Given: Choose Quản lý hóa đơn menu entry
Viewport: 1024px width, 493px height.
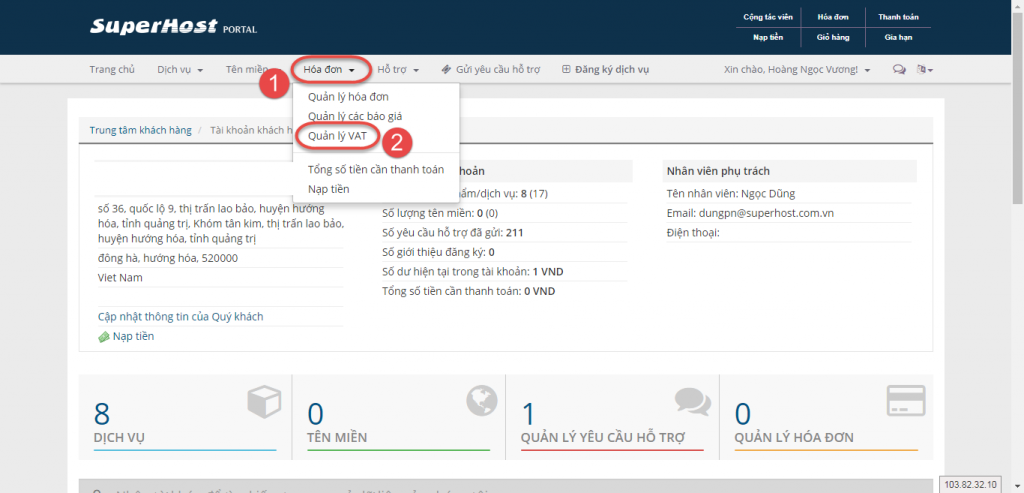Looking at the screenshot, I should point(348,97).
